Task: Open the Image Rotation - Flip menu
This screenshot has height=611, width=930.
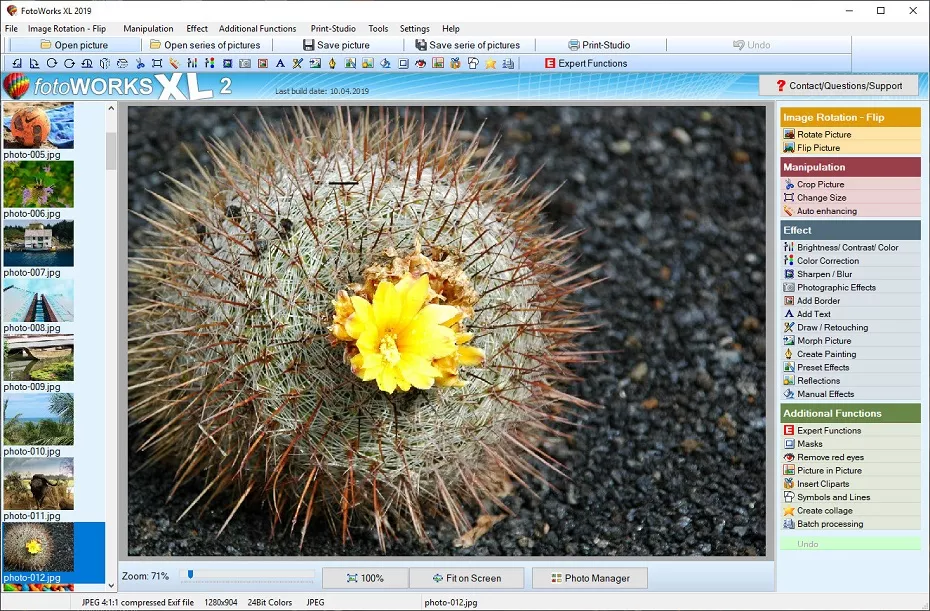Action: tap(67, 29)
